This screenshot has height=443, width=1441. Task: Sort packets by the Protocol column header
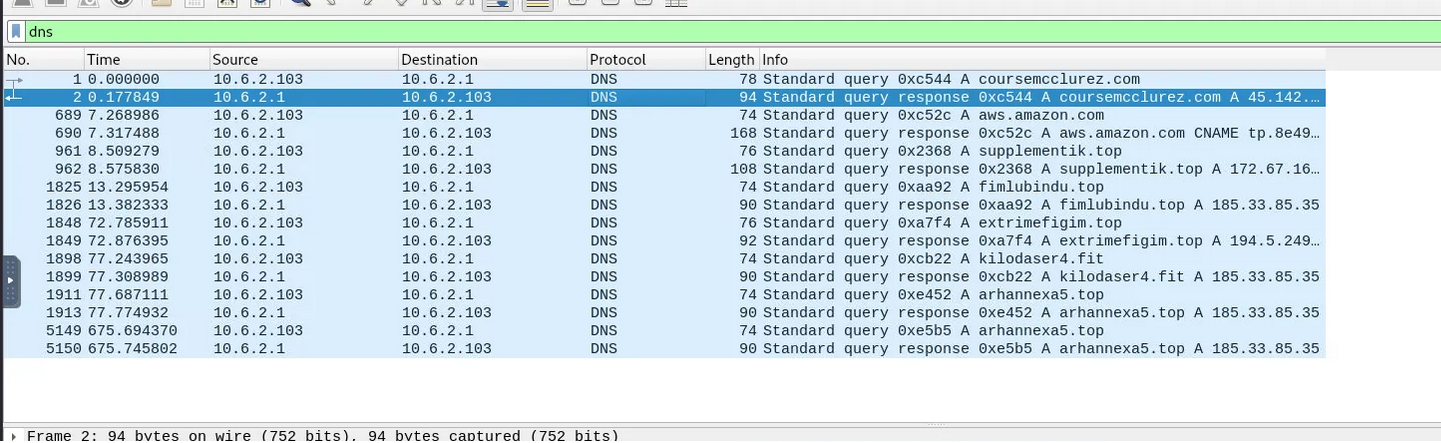(x=645, y=60)
